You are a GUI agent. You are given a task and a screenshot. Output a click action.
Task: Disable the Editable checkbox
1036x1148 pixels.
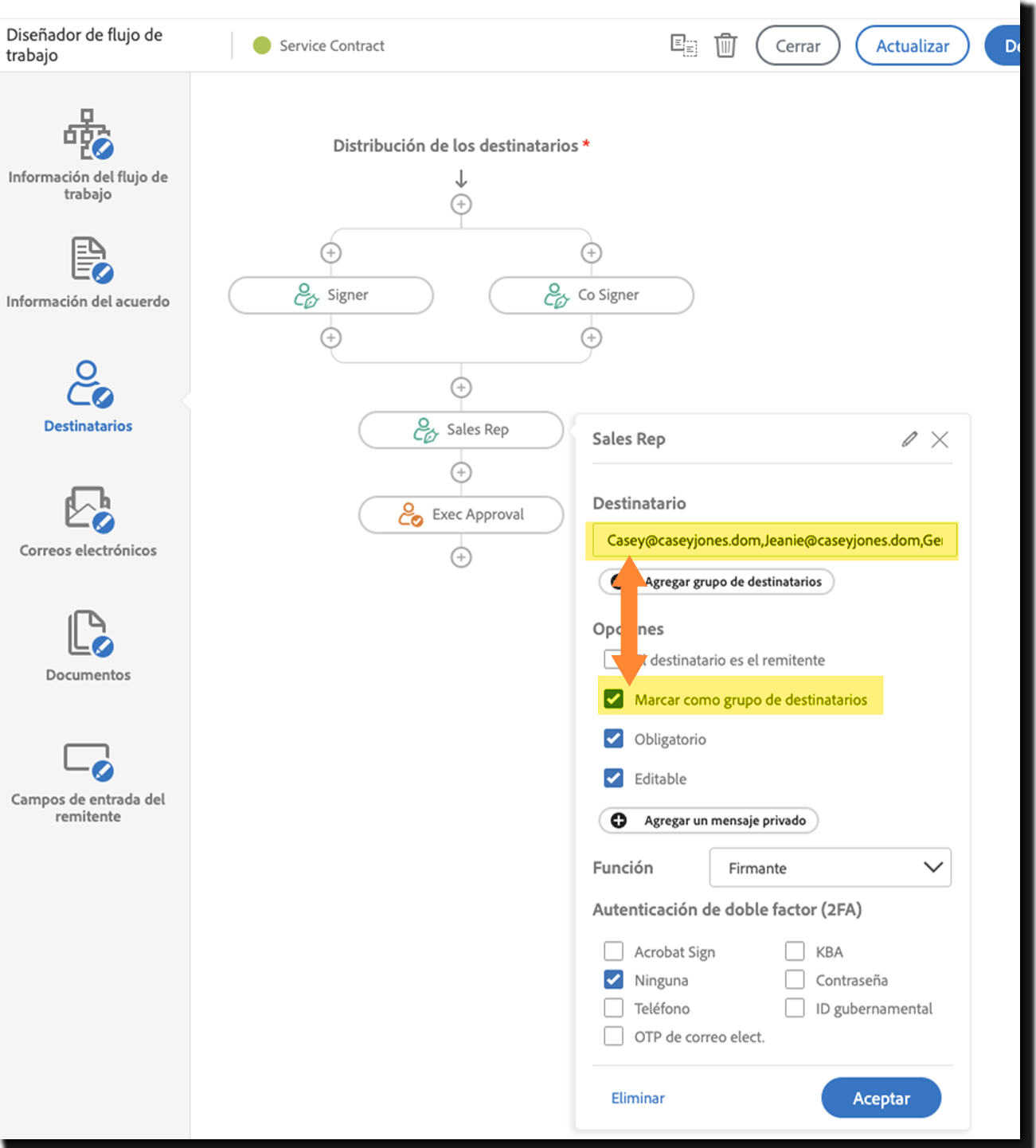pyautogui.click(x=613, y=778)
